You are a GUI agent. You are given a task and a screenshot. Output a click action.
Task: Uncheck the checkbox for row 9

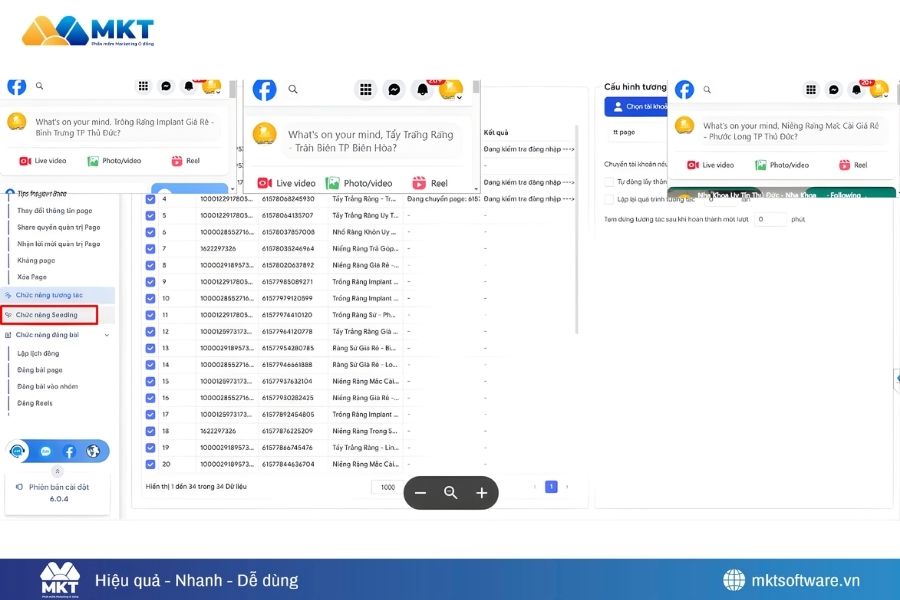coord(150,281)
